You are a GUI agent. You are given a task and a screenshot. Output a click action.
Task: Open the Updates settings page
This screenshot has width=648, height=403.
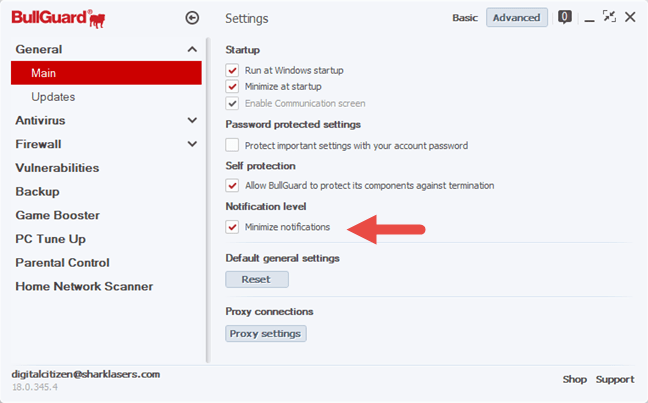point(53,97)
